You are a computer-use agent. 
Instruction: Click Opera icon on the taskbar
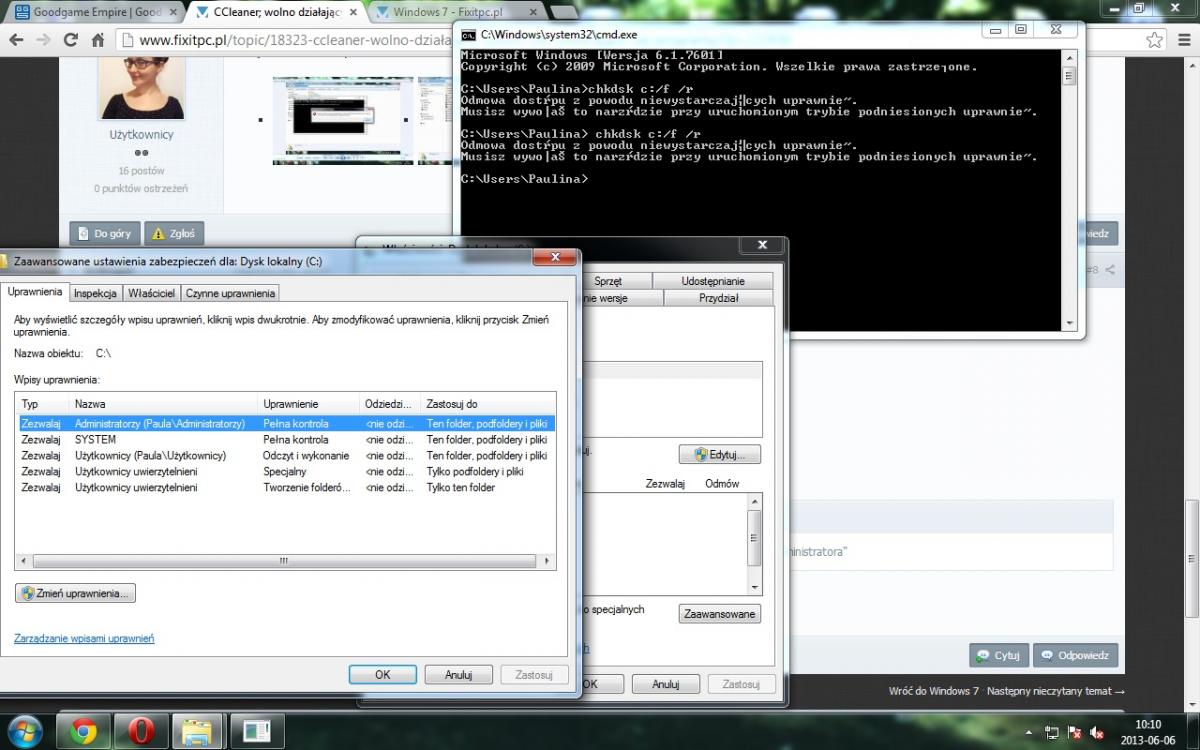click(141, 731)
